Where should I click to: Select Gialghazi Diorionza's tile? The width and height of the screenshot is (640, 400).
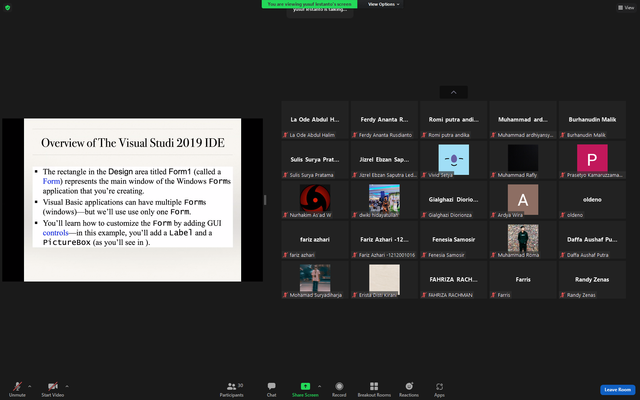(453, 200)
